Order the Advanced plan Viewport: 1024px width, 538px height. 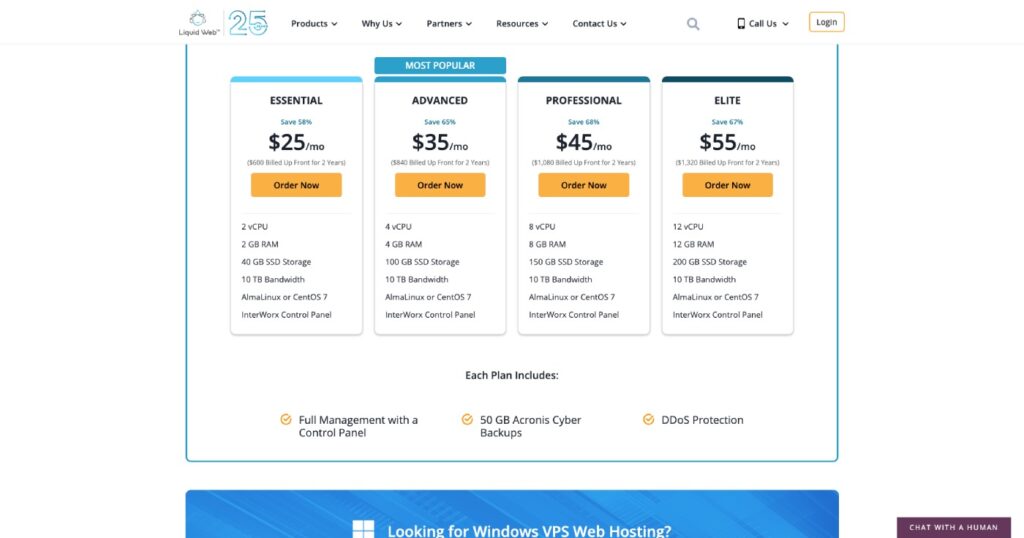(x=440, y=185)
